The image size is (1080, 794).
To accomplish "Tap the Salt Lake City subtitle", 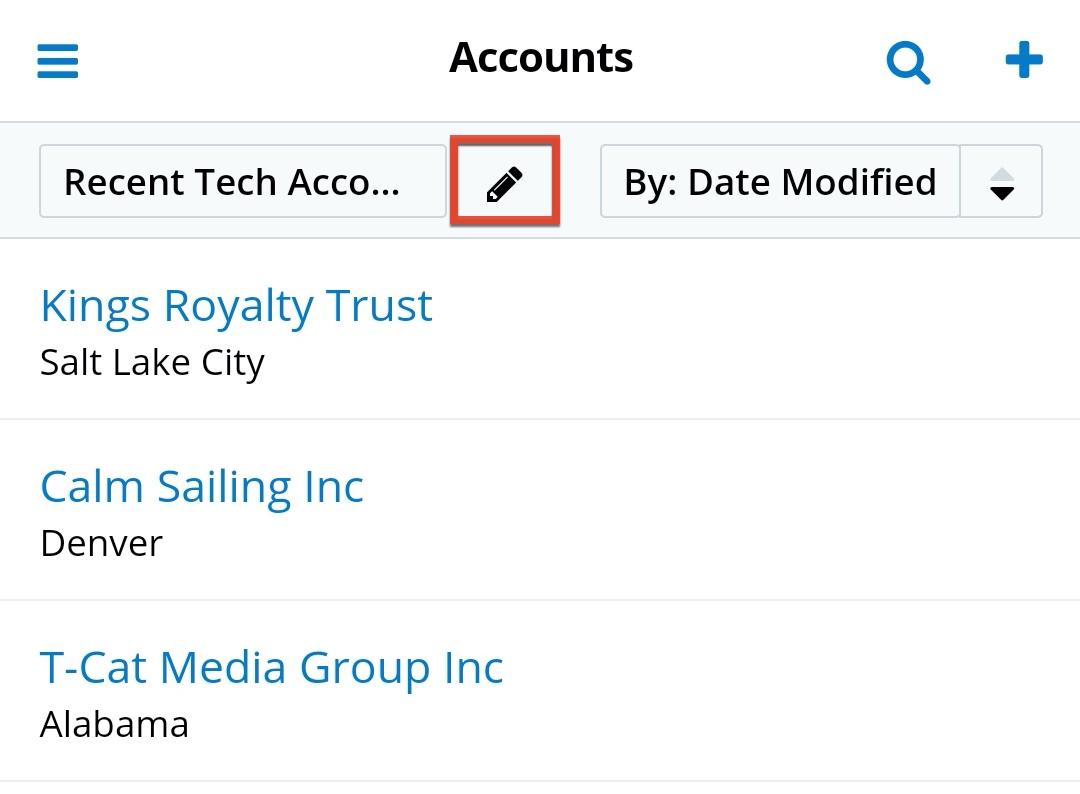I will click(152, 362).
